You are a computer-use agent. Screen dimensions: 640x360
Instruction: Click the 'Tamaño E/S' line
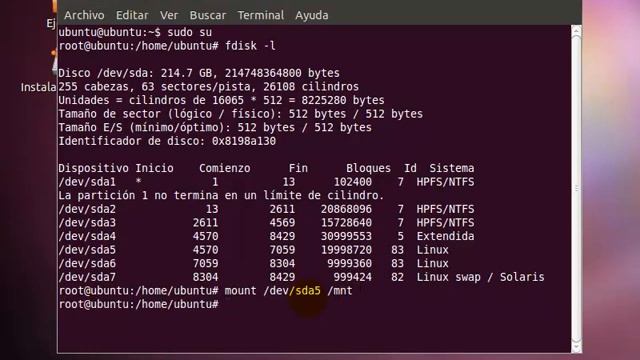215,127
